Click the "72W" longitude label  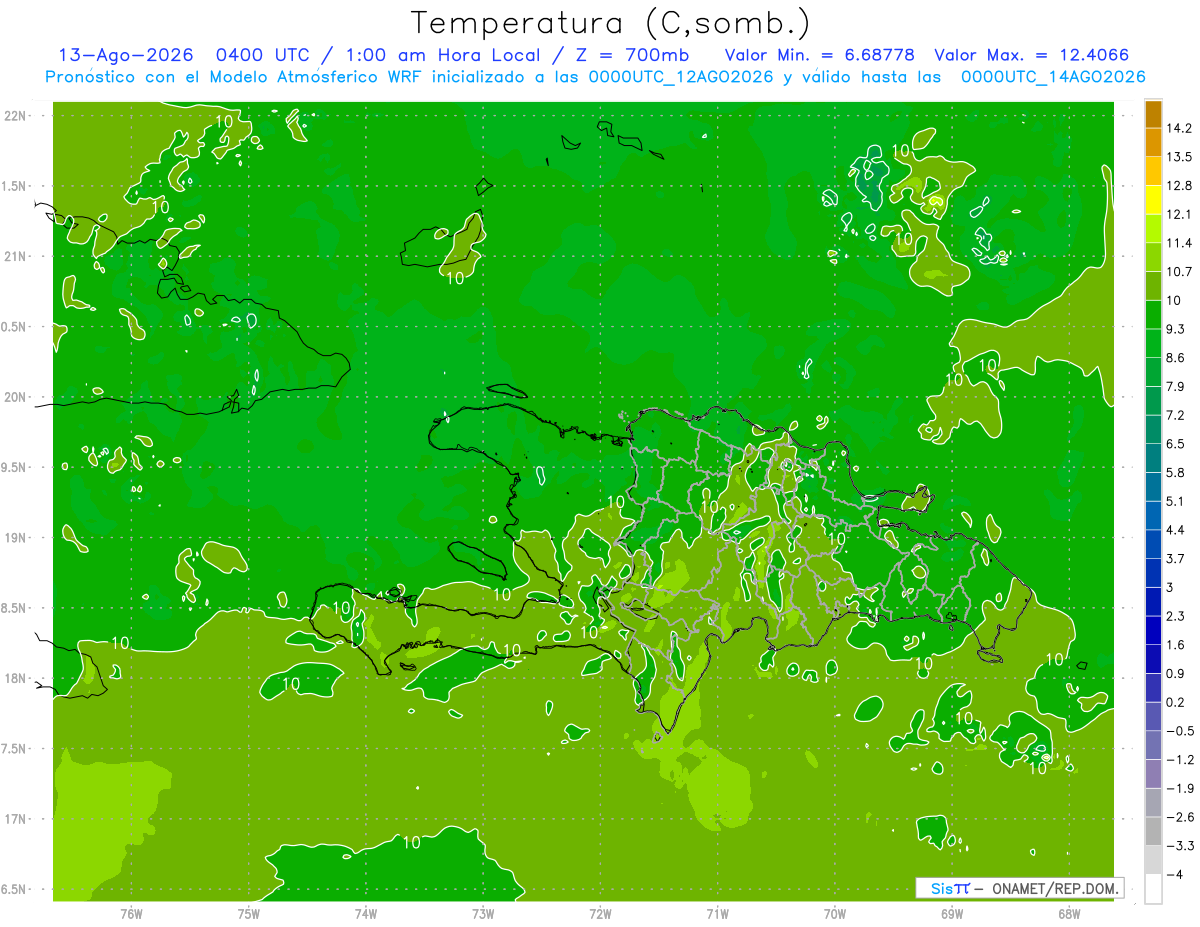tap(600, 913)
